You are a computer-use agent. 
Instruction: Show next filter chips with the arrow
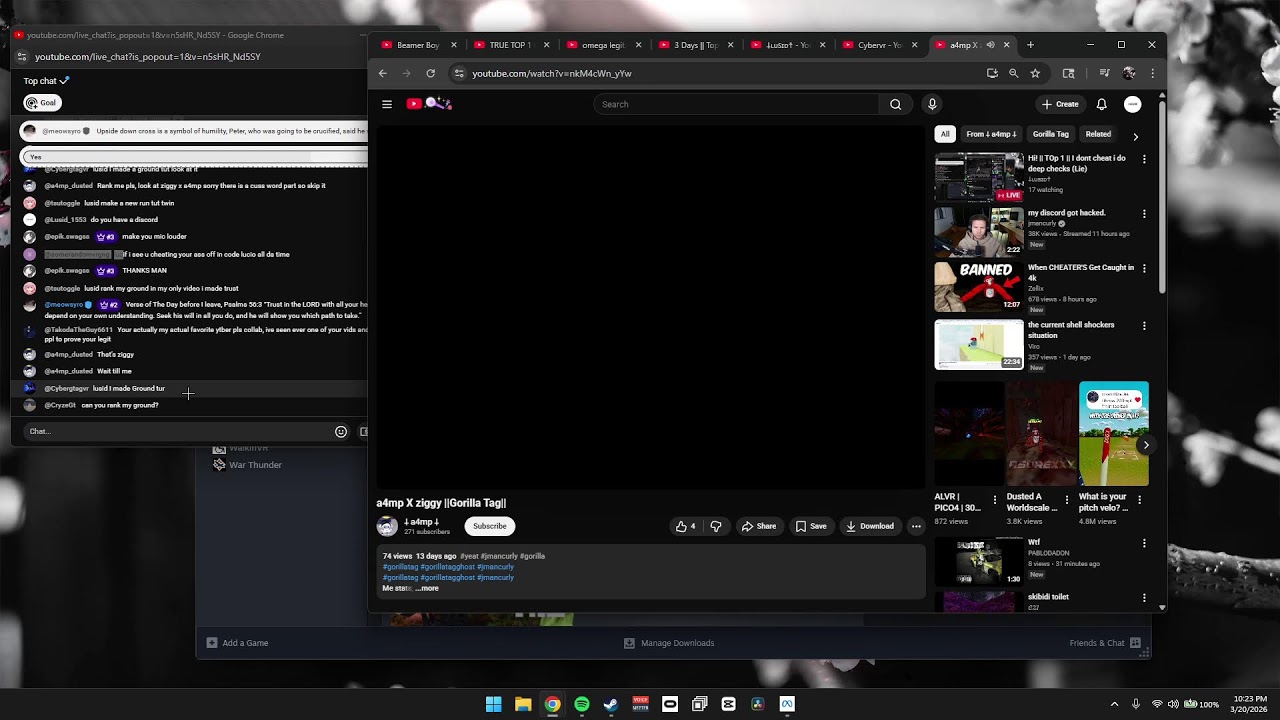tap(1135, 136)
